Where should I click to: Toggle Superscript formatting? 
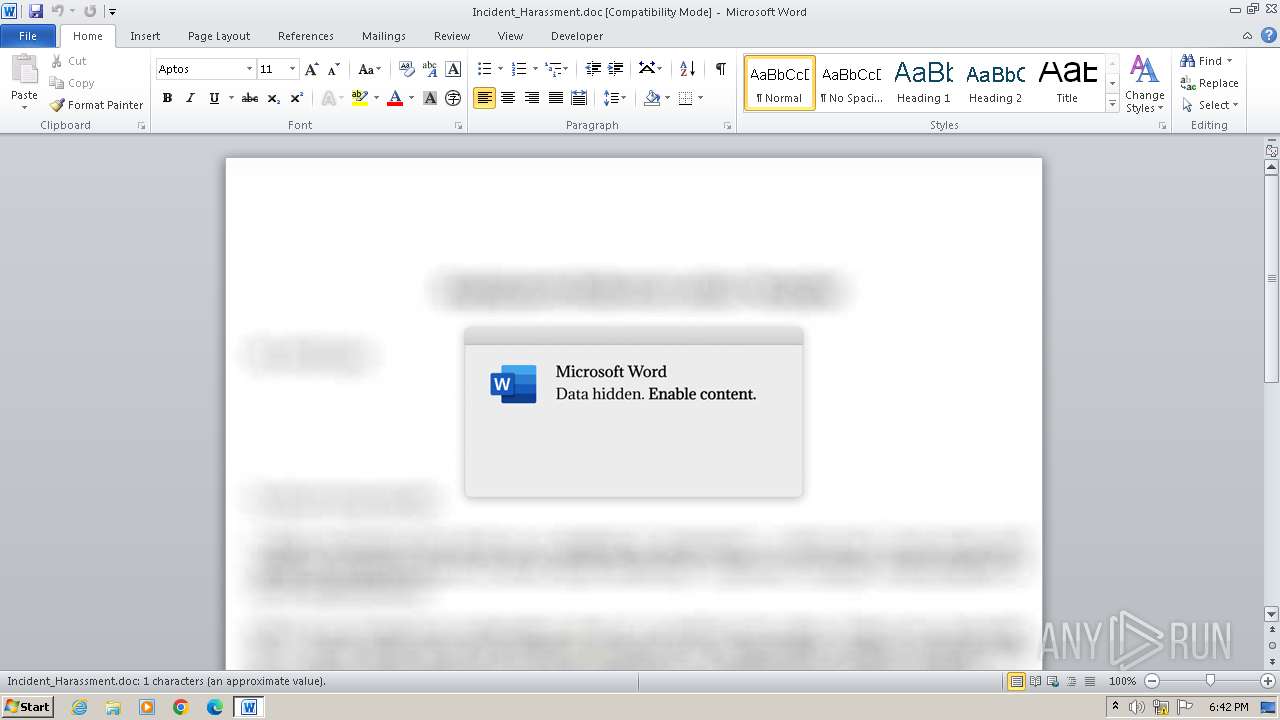297,98
